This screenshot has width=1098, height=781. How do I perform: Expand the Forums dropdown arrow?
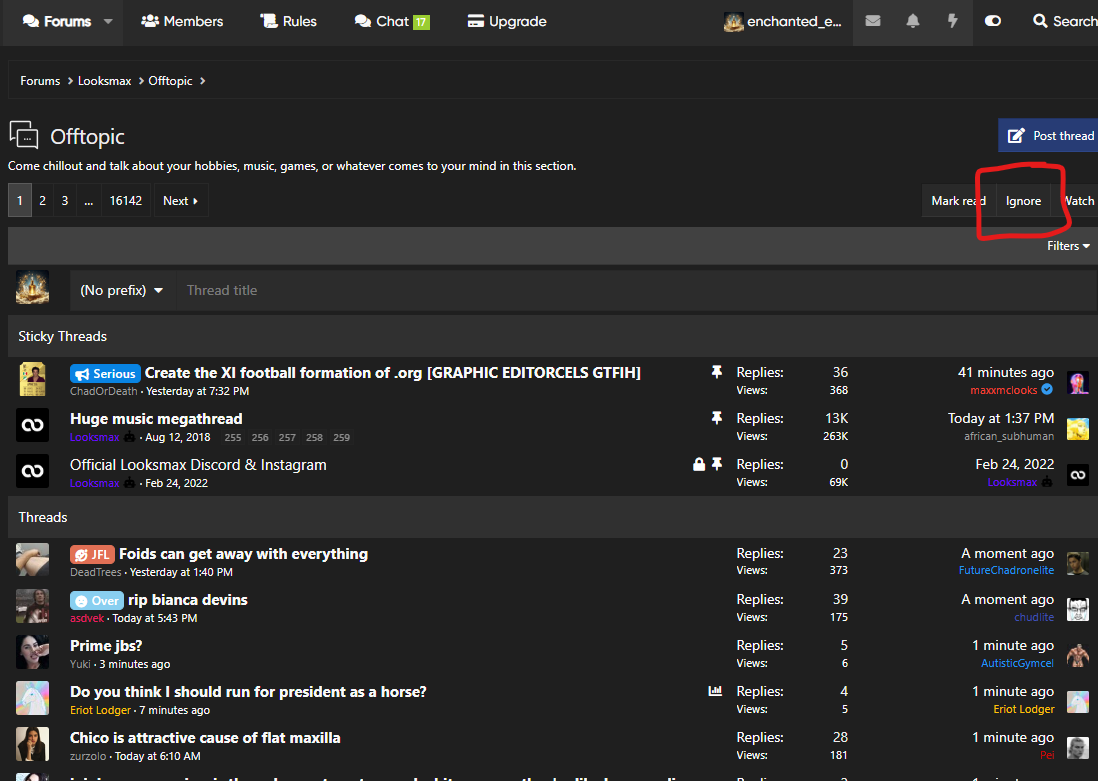[108, 21]
